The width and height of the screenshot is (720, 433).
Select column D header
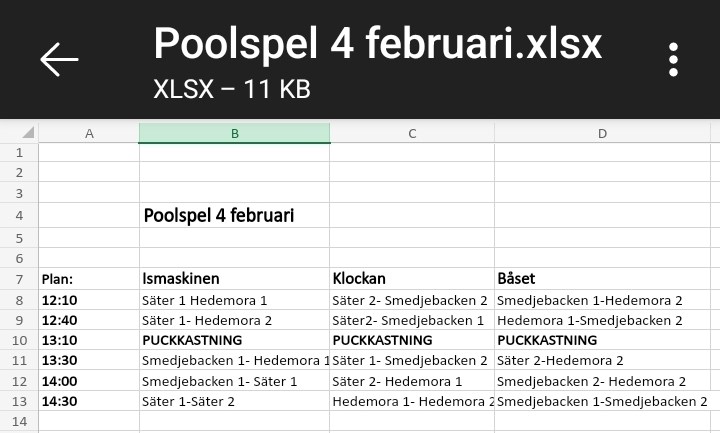[x=602, y=133]
